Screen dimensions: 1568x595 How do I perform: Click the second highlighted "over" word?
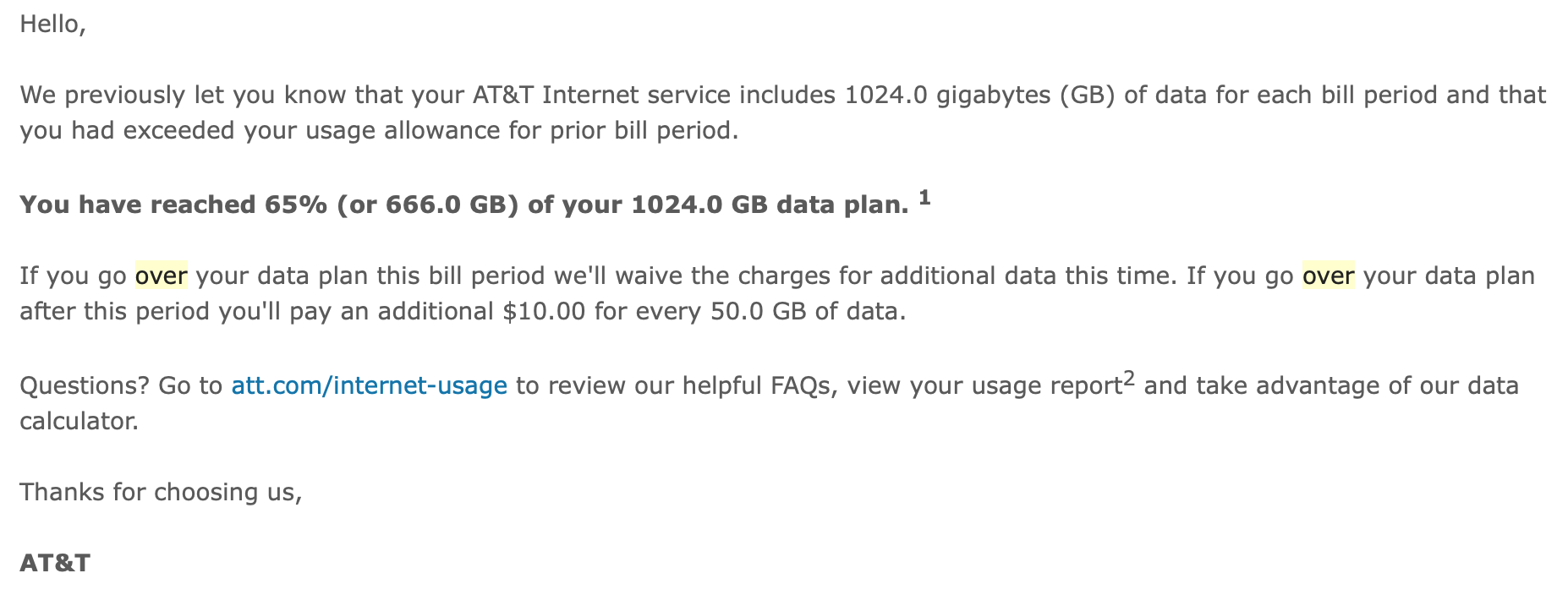[1328, 276]
